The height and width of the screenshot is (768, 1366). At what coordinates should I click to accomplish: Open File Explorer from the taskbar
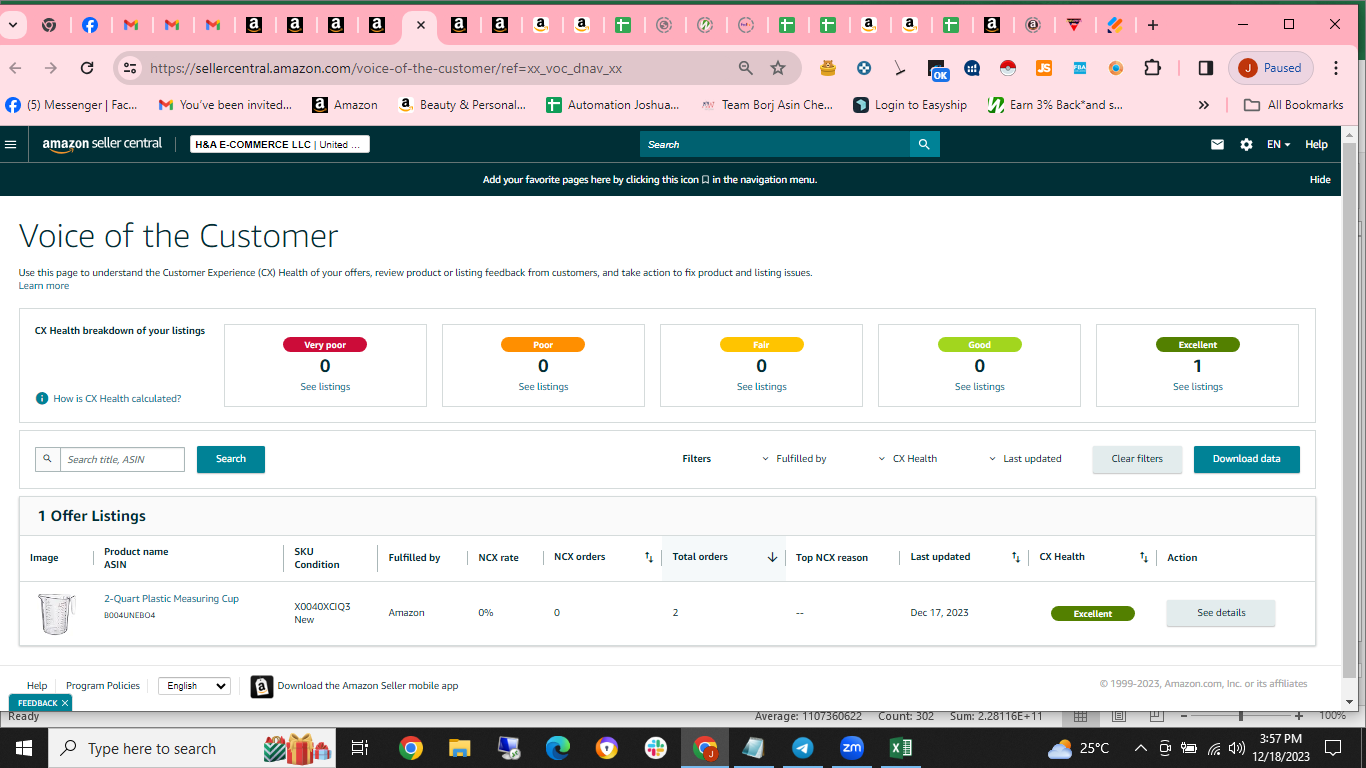pyautogui.click(x=459, y=747)
